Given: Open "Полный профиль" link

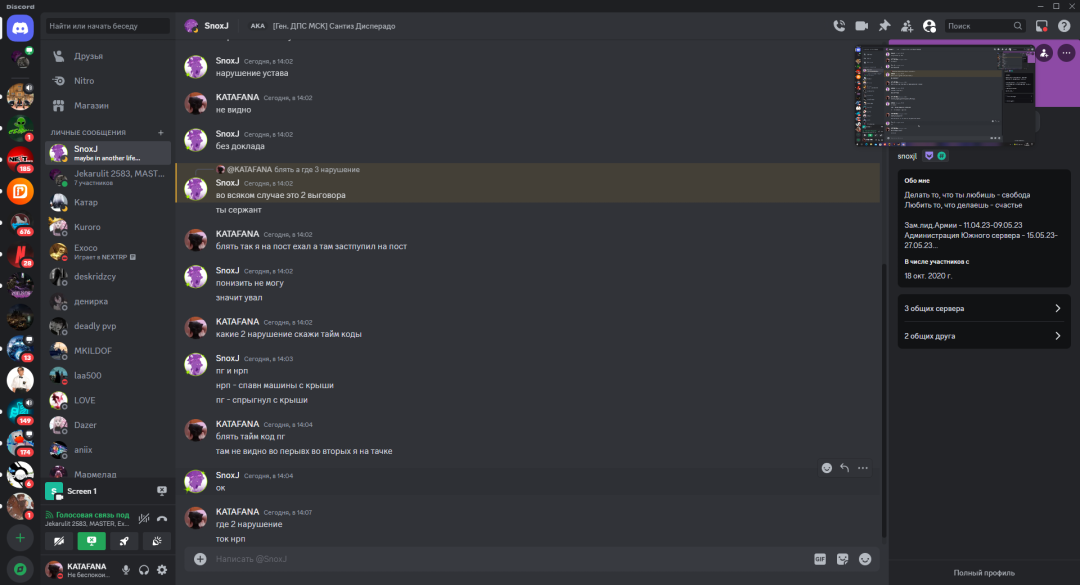Looking at the screenshot, I should [984, 573].
